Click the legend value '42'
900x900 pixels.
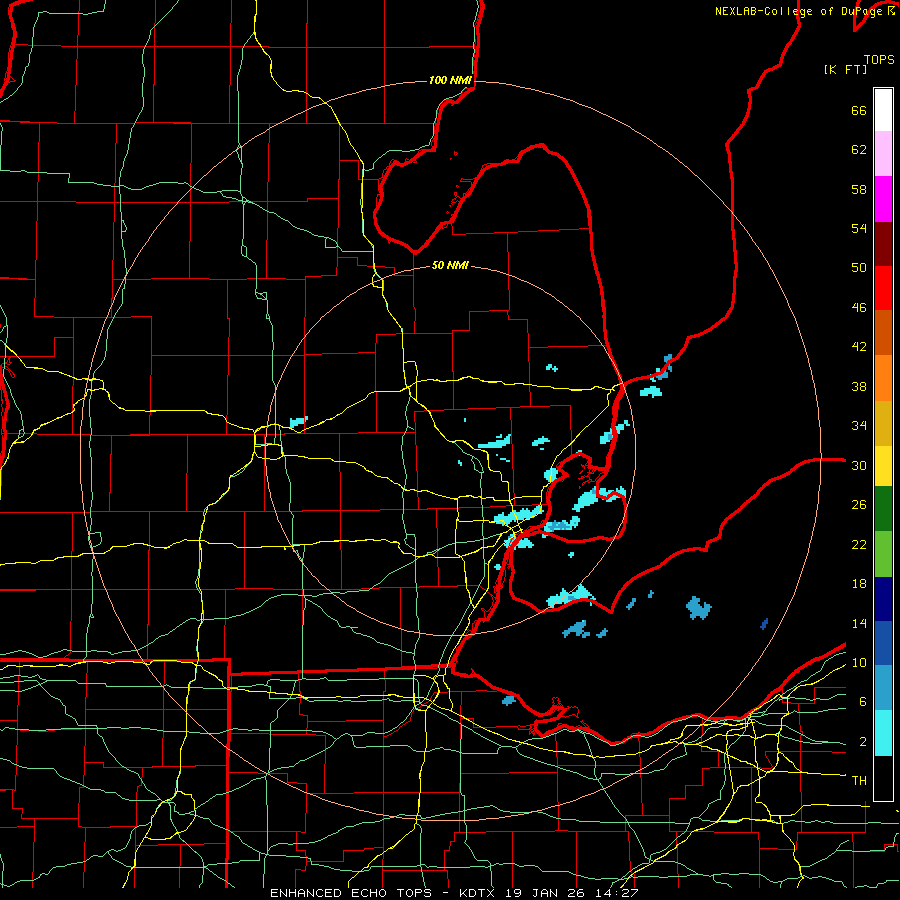coord(859,346)
